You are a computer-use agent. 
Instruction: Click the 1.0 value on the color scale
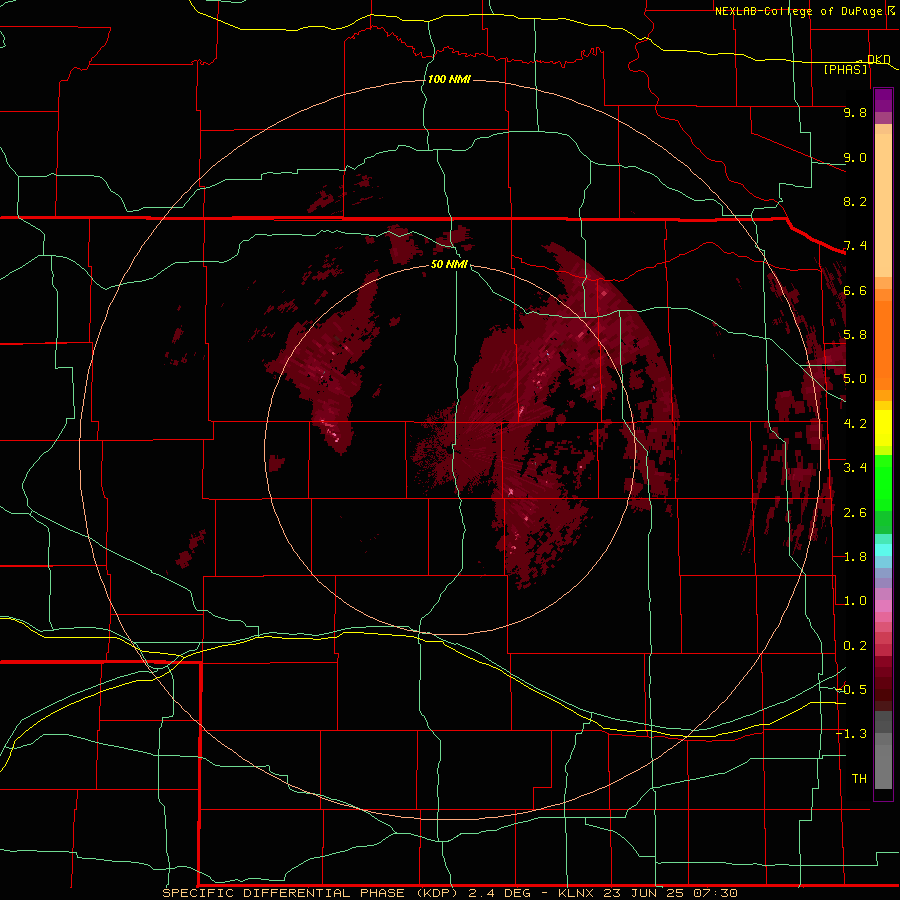(x=855, y=601)
